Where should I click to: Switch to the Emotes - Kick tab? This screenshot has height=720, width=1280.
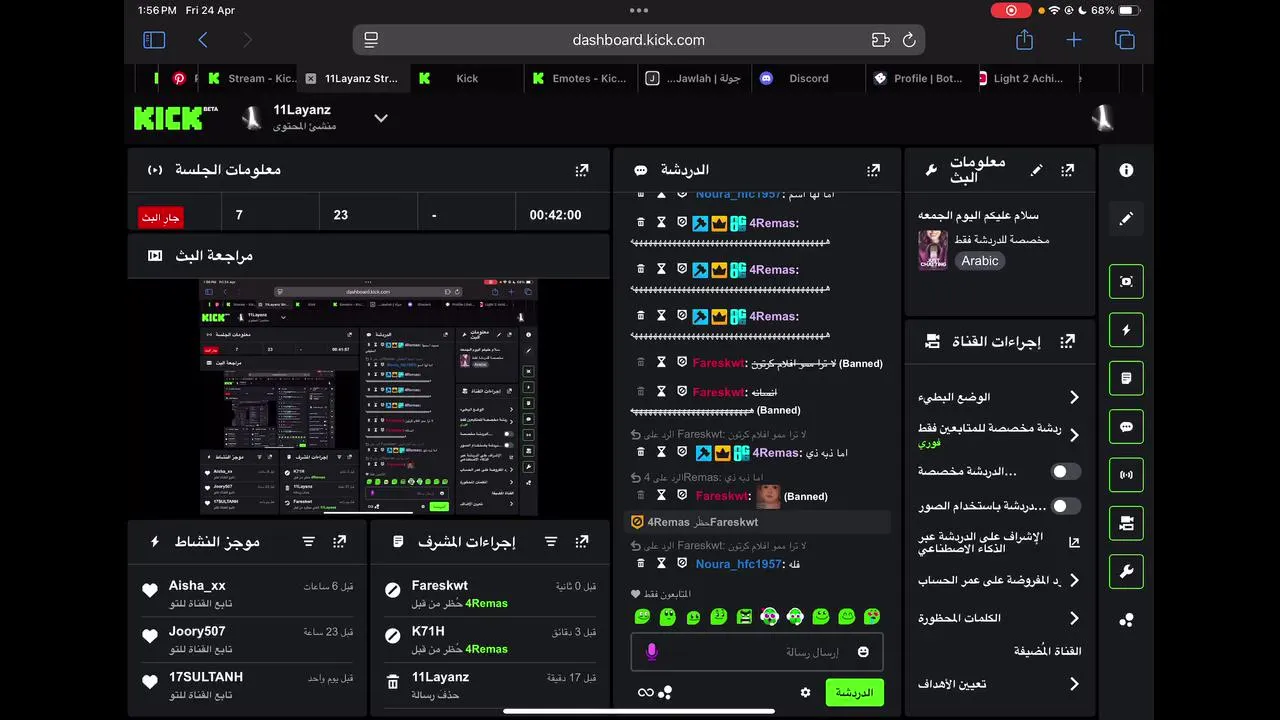(579, 78)
